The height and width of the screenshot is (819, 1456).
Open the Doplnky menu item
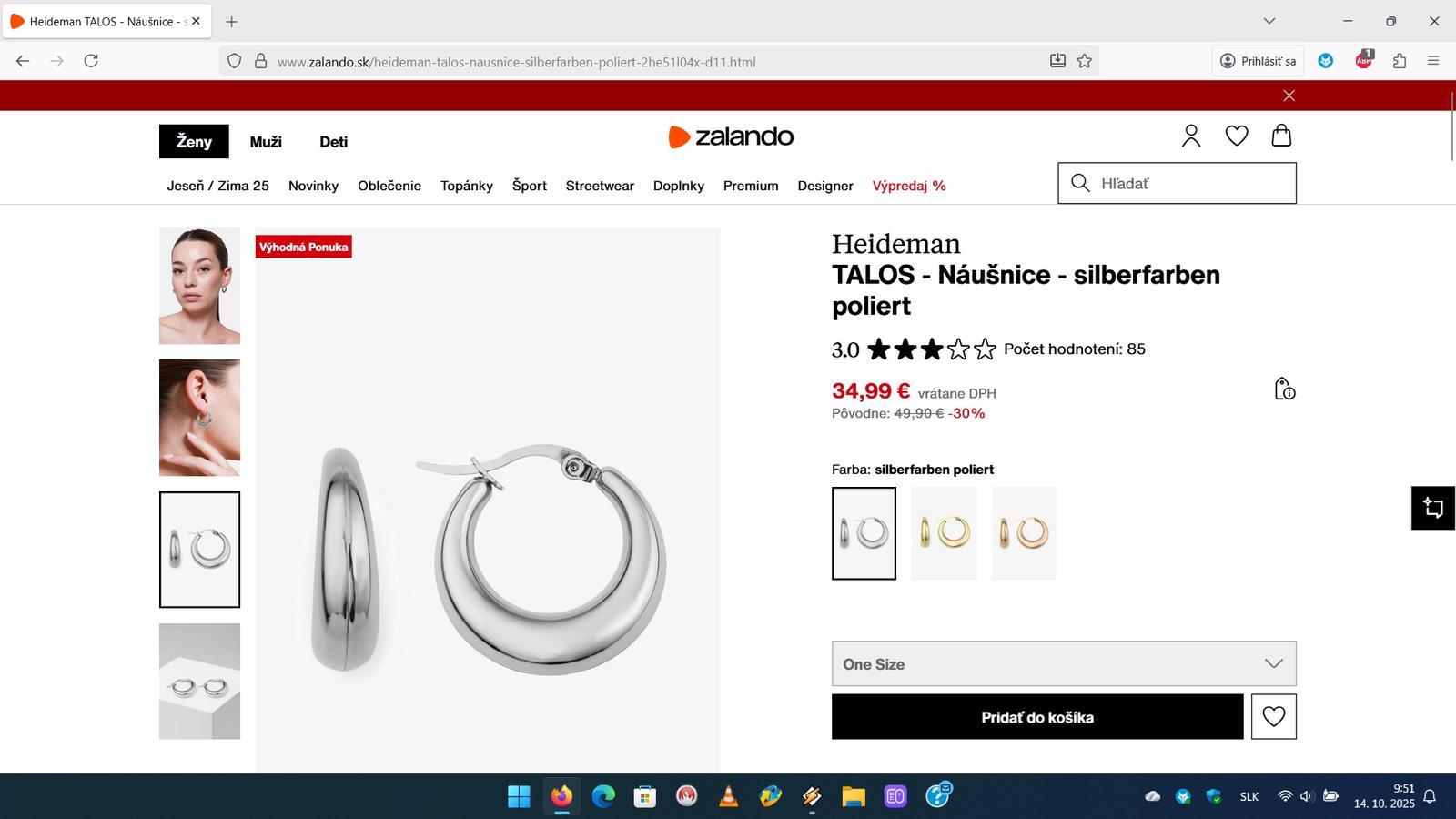click(x=679, y=186)
